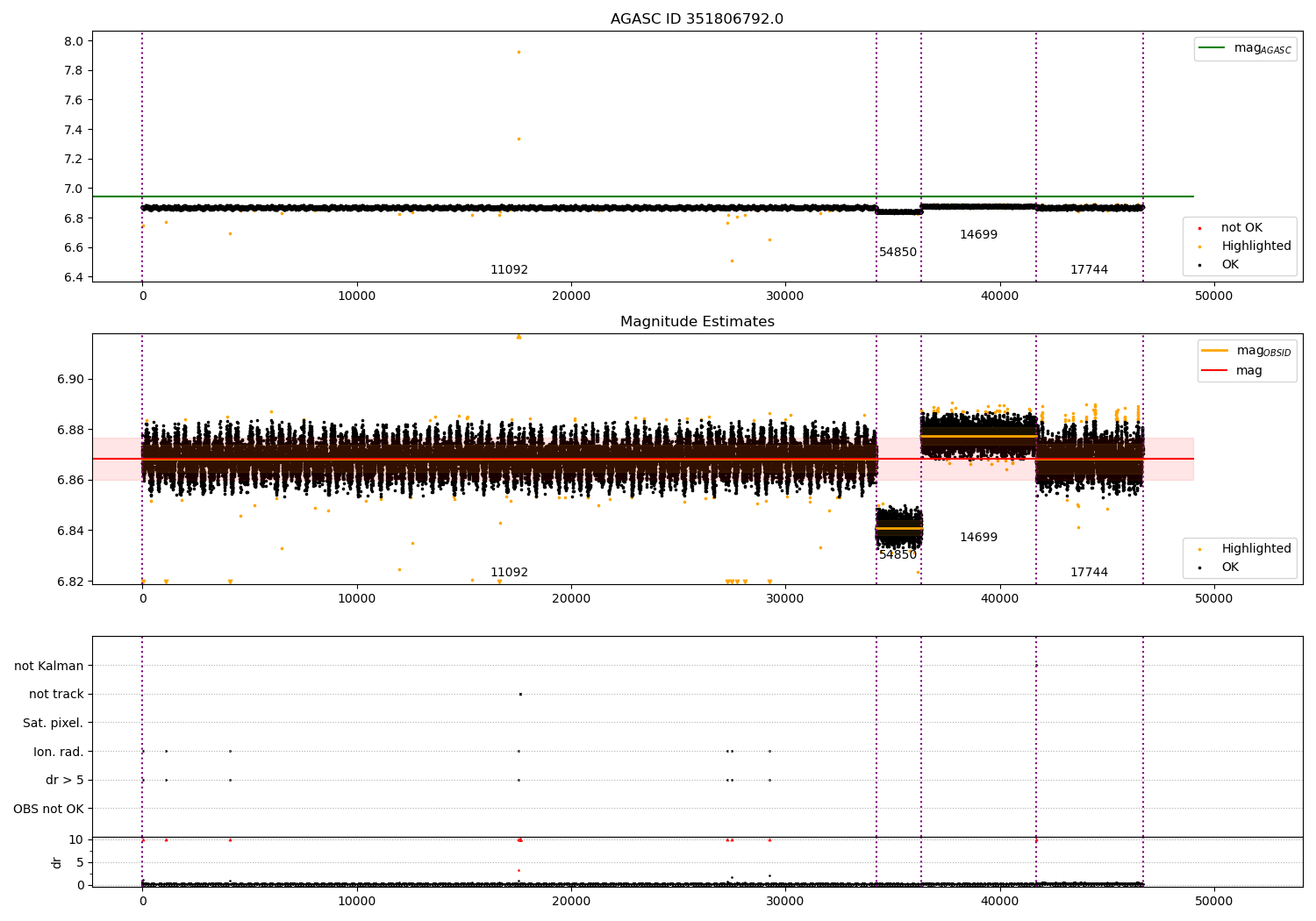Click the "AGASC ID 351806792.0" plot title
This screenshot has height=921, width=1316.
pos(697,19)
